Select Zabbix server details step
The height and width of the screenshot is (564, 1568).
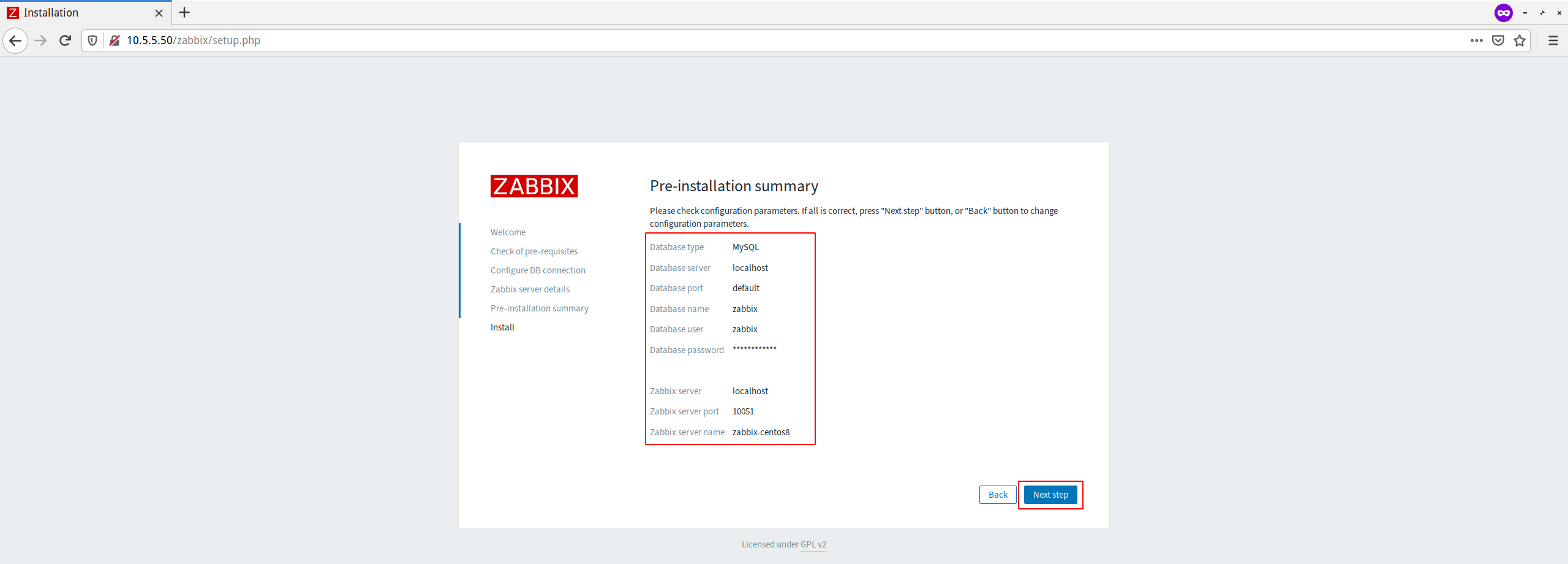coord(530,289)
